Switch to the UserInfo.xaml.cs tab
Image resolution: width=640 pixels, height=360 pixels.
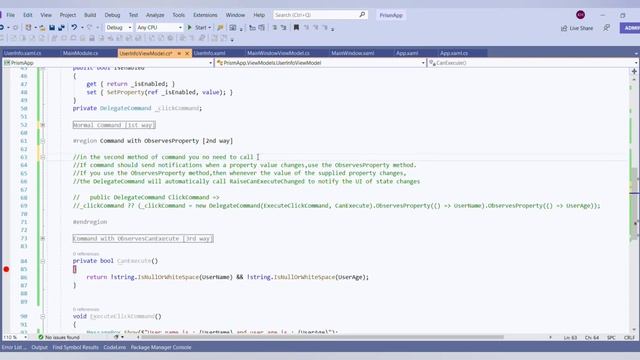[23, 53]
